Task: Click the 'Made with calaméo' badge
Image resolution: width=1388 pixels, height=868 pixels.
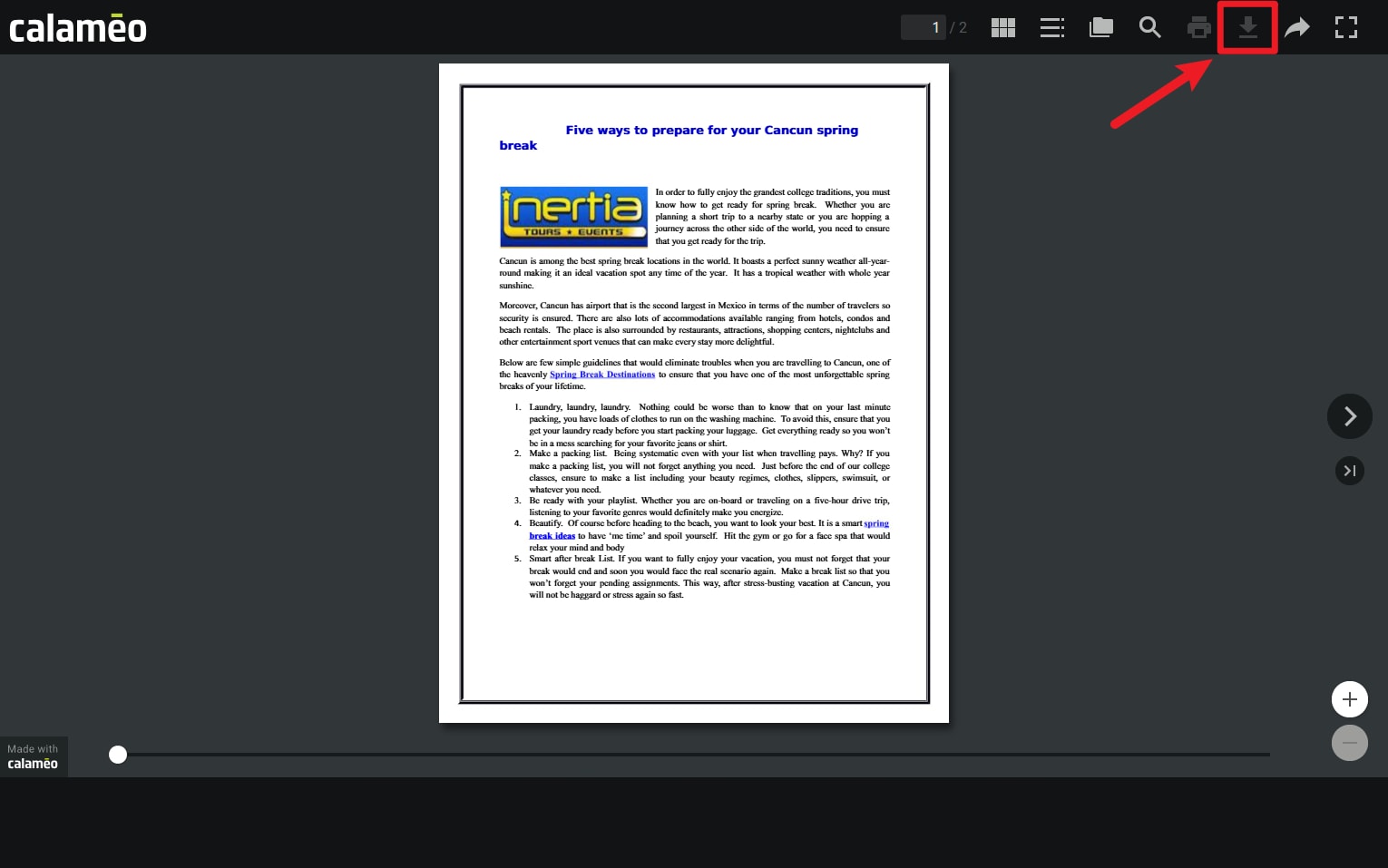Action: point(34,756)
